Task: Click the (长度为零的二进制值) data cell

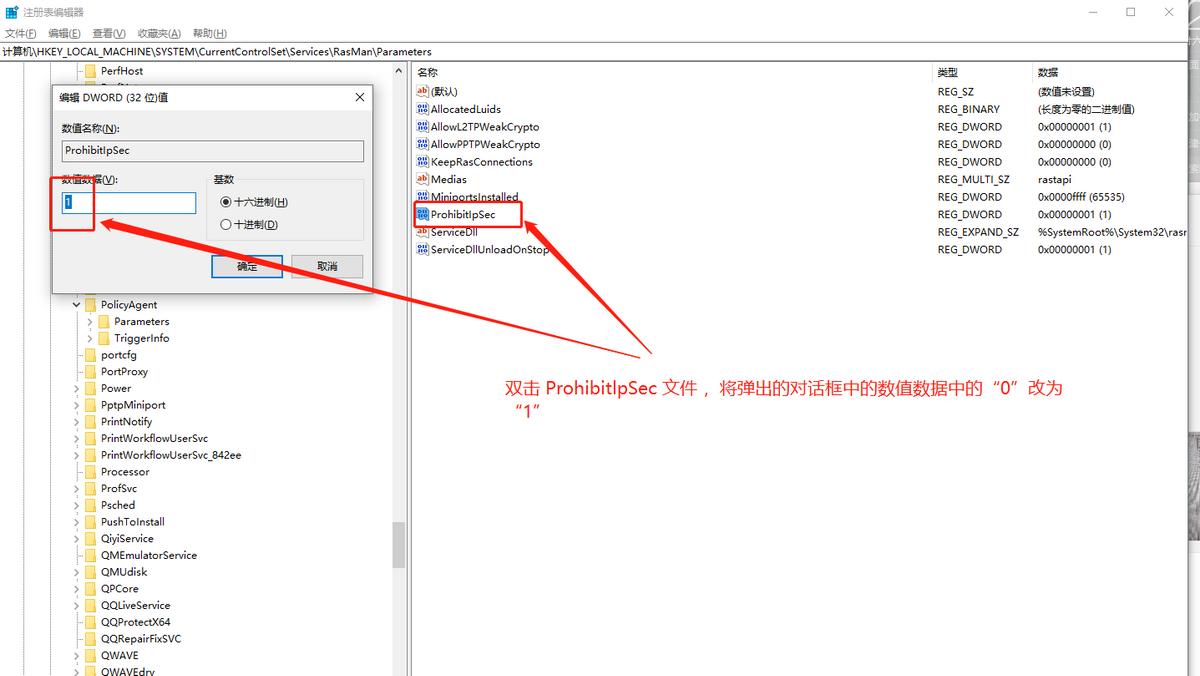Action: pos(1085,109)
